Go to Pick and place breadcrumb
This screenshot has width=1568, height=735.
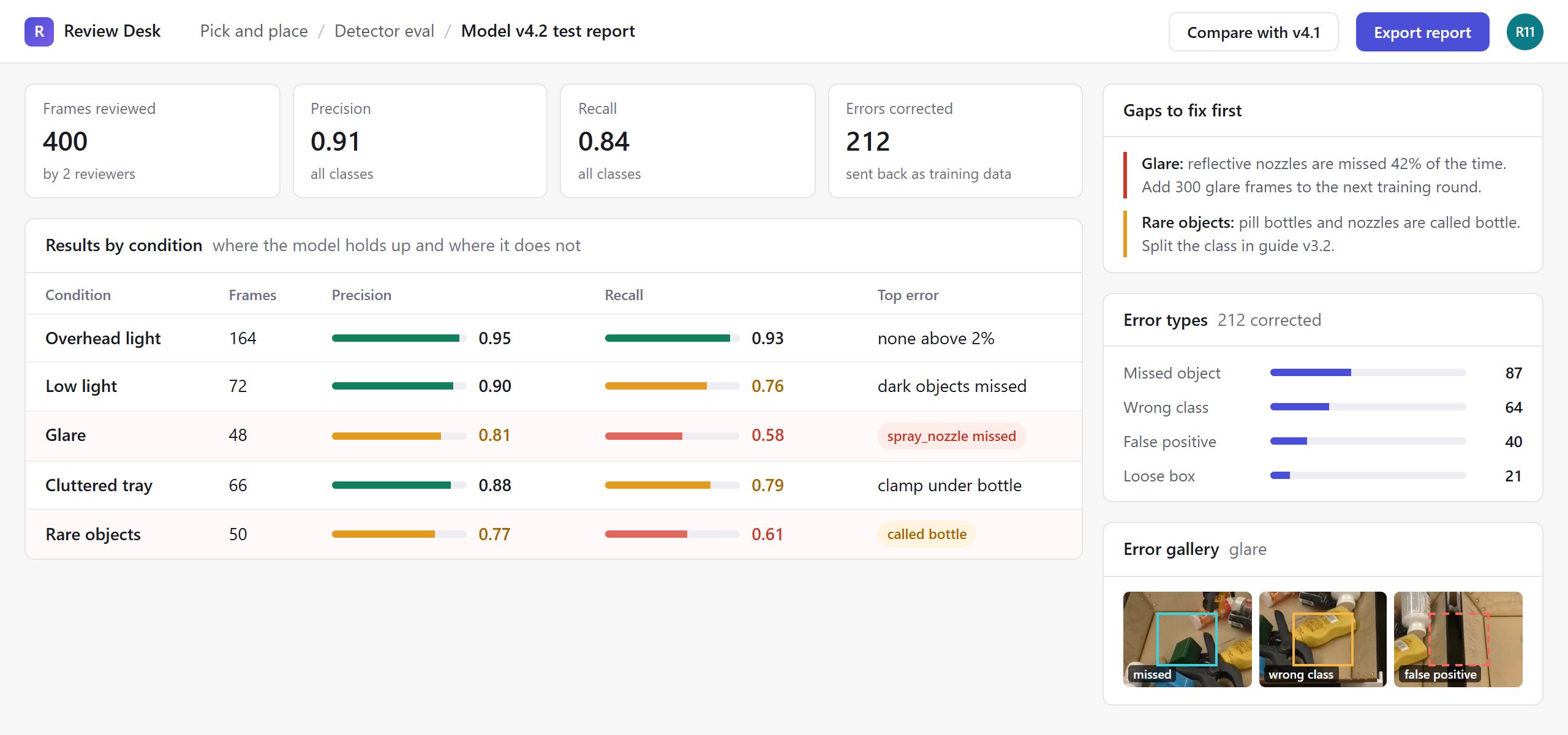coord(254,31)
